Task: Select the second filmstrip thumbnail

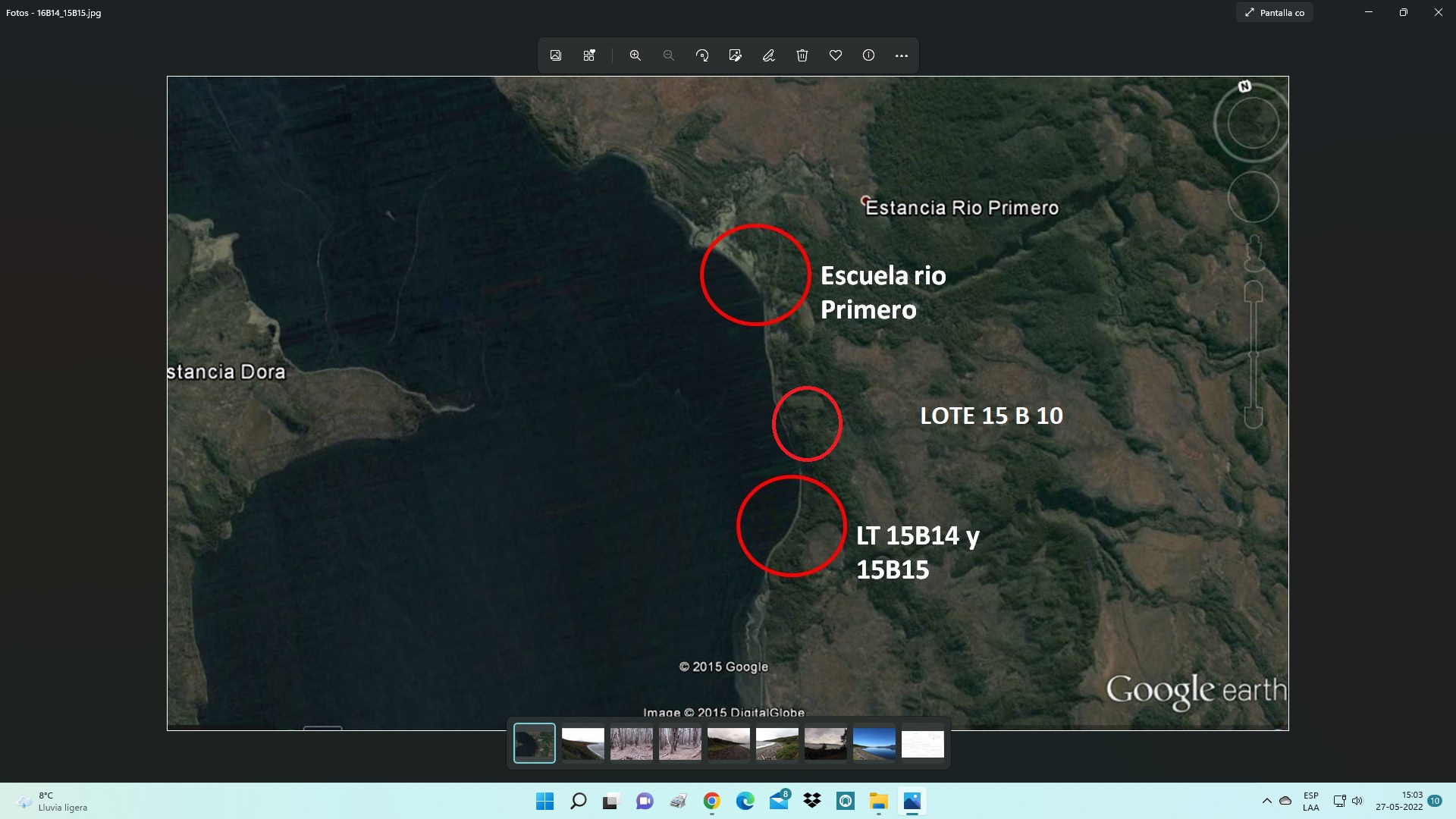Action: click(x=582, y=743)
